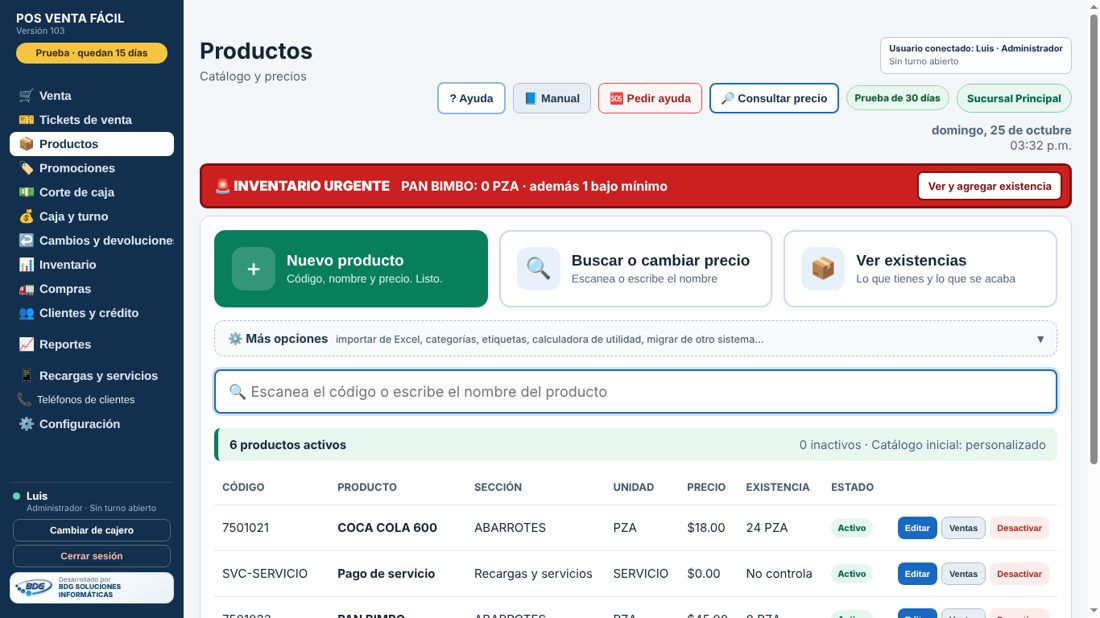The height and width of the screenshot is (618, 1100).
Task: Click the Compras truck icon
Action: click(26, 289)
